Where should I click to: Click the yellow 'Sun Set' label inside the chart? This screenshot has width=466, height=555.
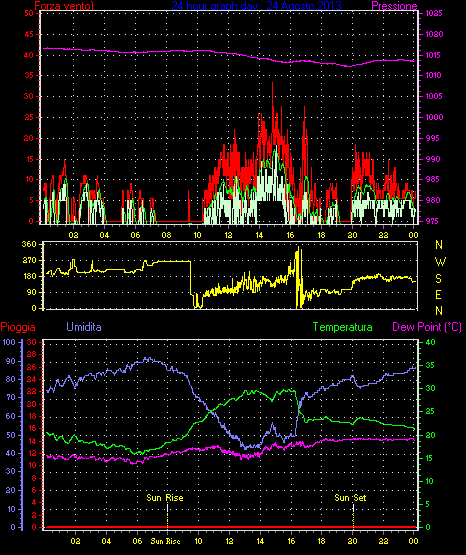pos(350,498)
